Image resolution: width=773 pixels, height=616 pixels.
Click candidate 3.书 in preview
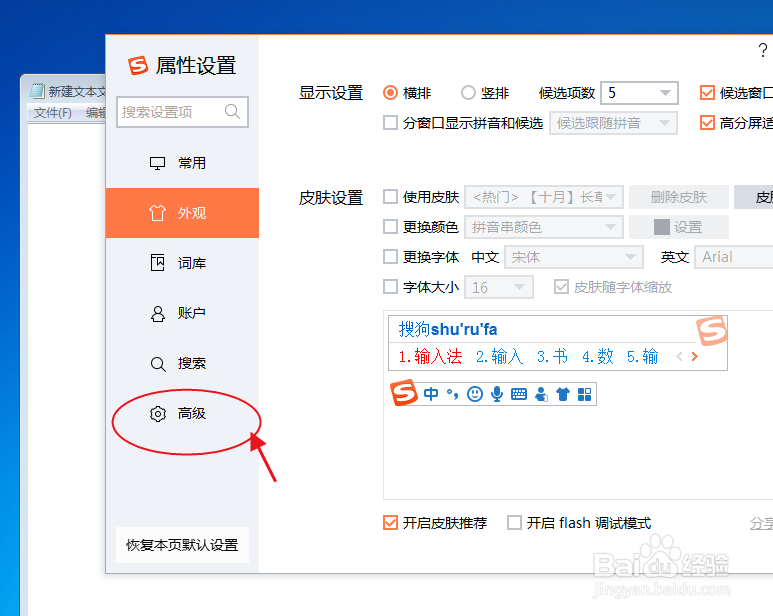(552, 356)
